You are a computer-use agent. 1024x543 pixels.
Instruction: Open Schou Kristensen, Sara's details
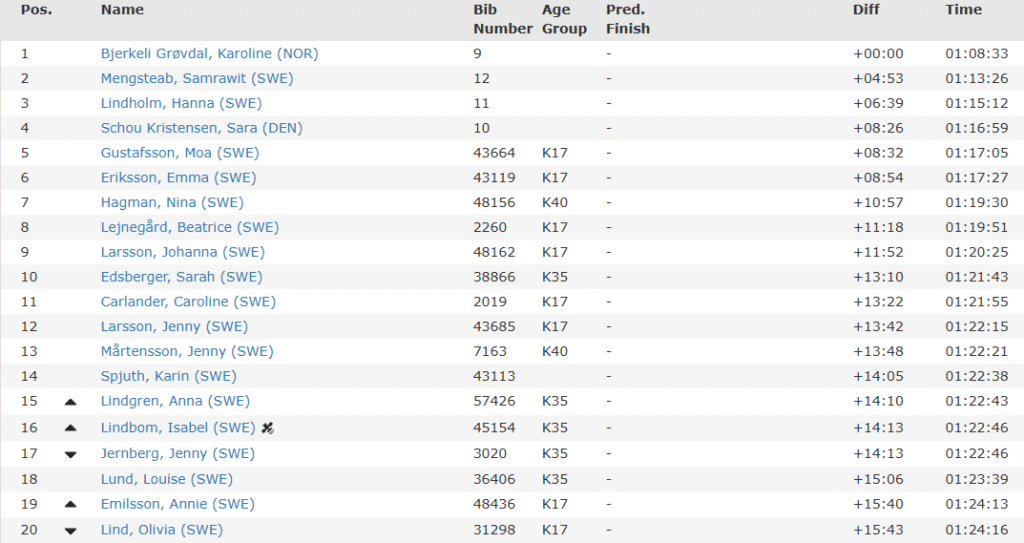tap(201, 128)
